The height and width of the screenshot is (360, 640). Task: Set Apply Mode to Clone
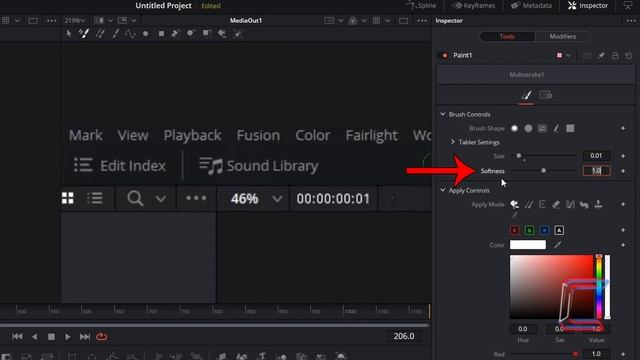click(x=529, y=204)
